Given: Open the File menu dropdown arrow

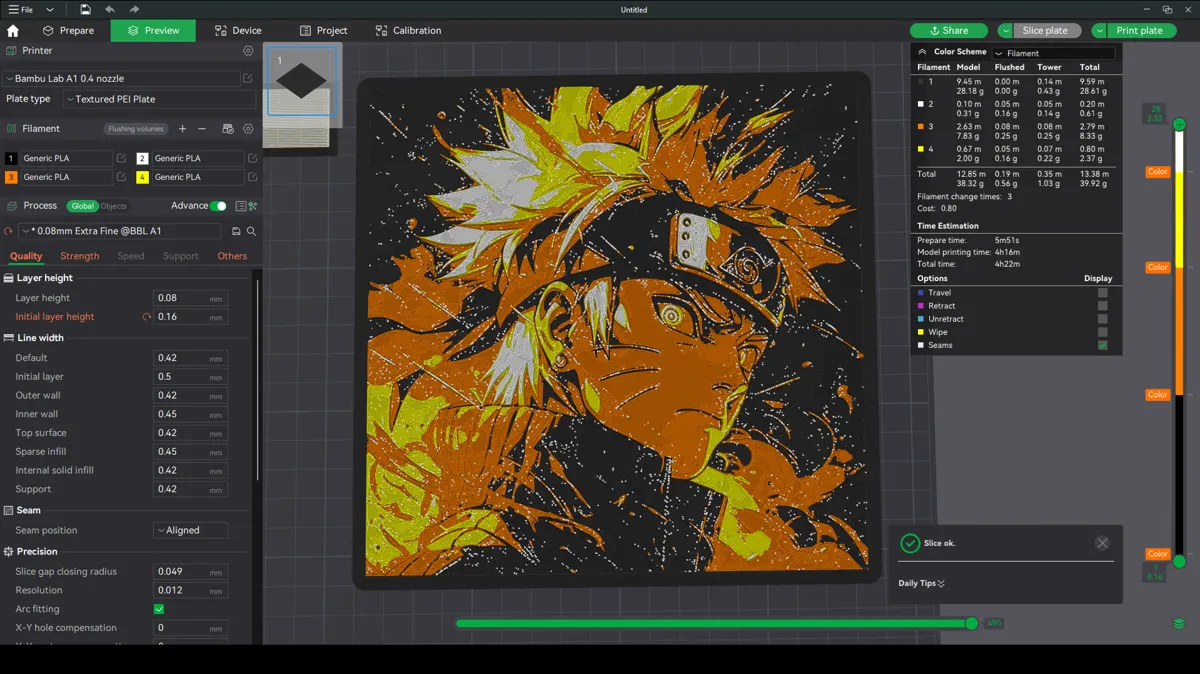Looking at the screenshot, I should pos(50,9).
